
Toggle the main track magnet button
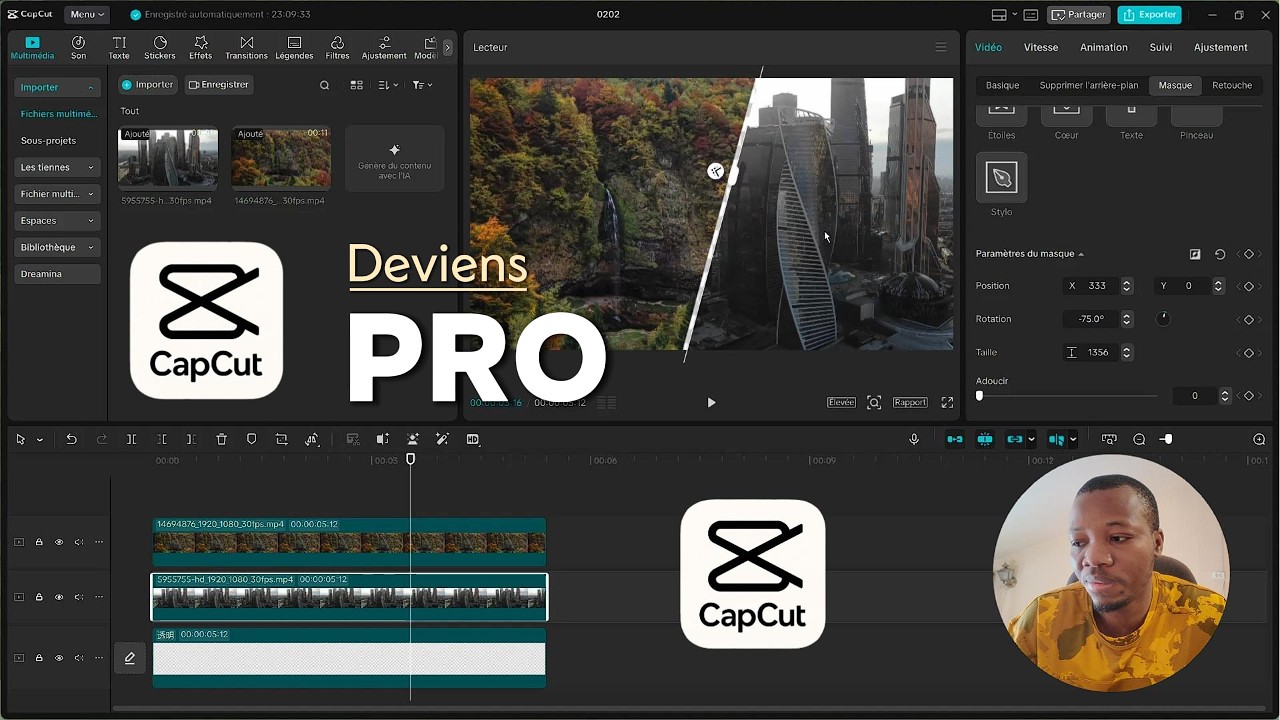click(955, 439)
